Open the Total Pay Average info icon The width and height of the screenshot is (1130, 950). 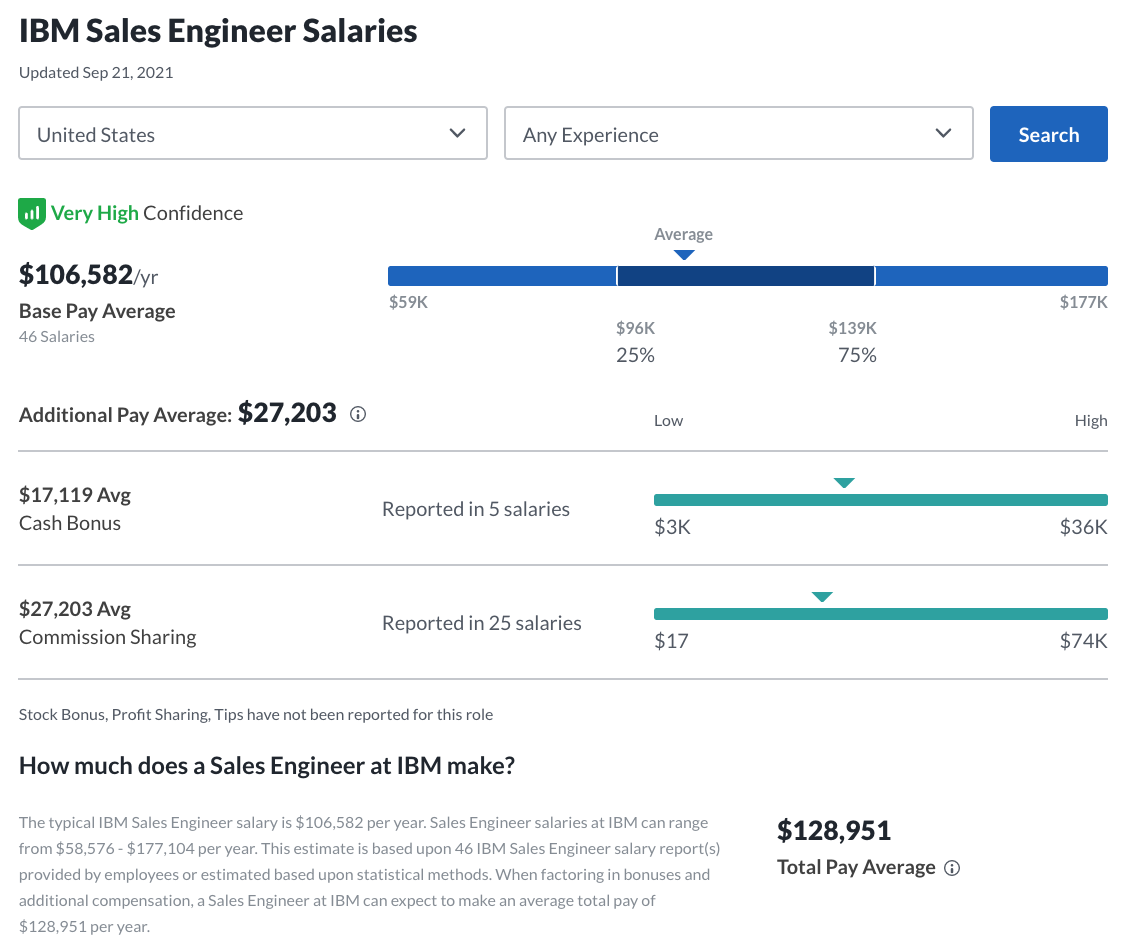952,868
